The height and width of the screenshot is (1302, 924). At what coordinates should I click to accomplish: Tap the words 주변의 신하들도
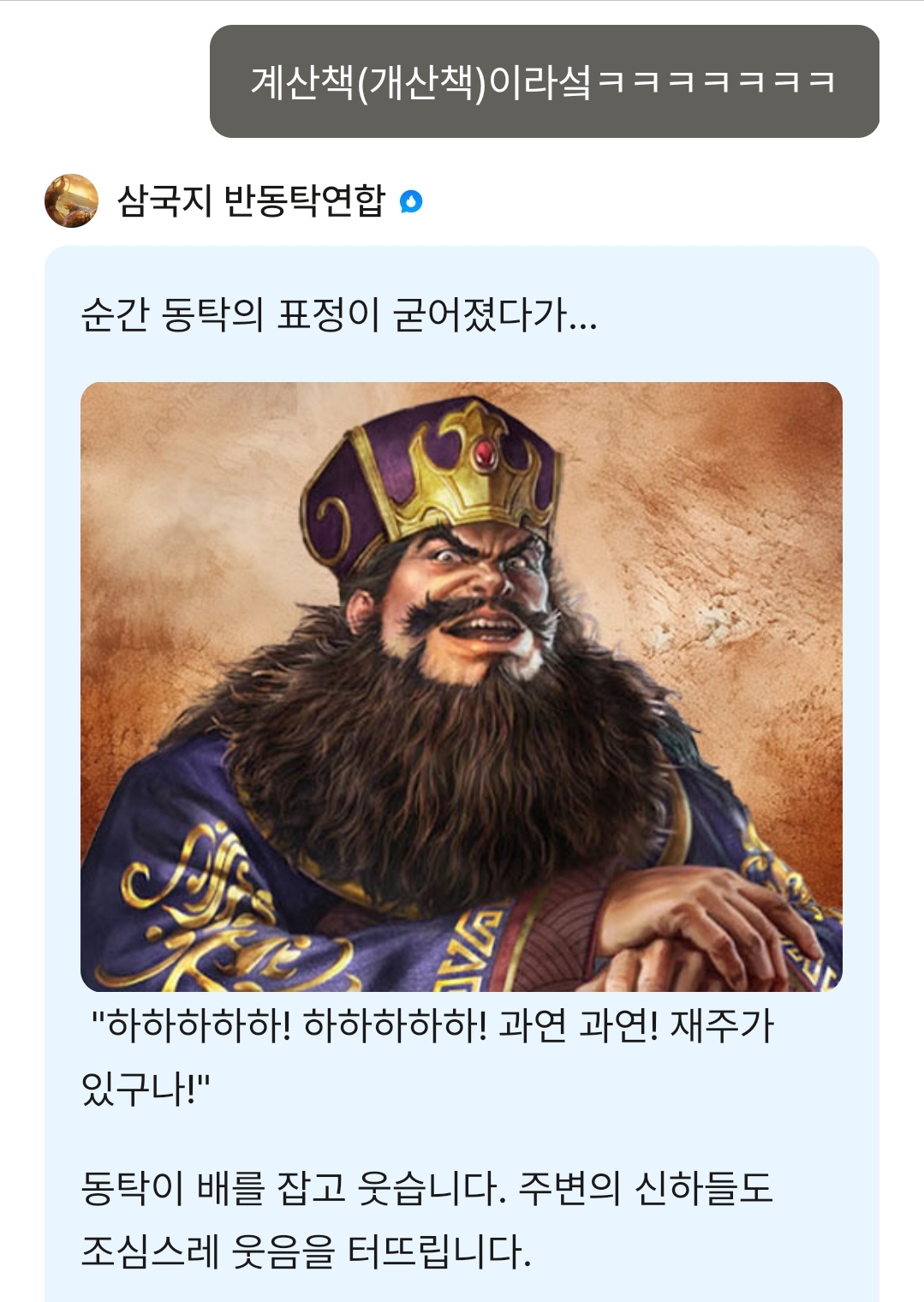point(646,1188)
